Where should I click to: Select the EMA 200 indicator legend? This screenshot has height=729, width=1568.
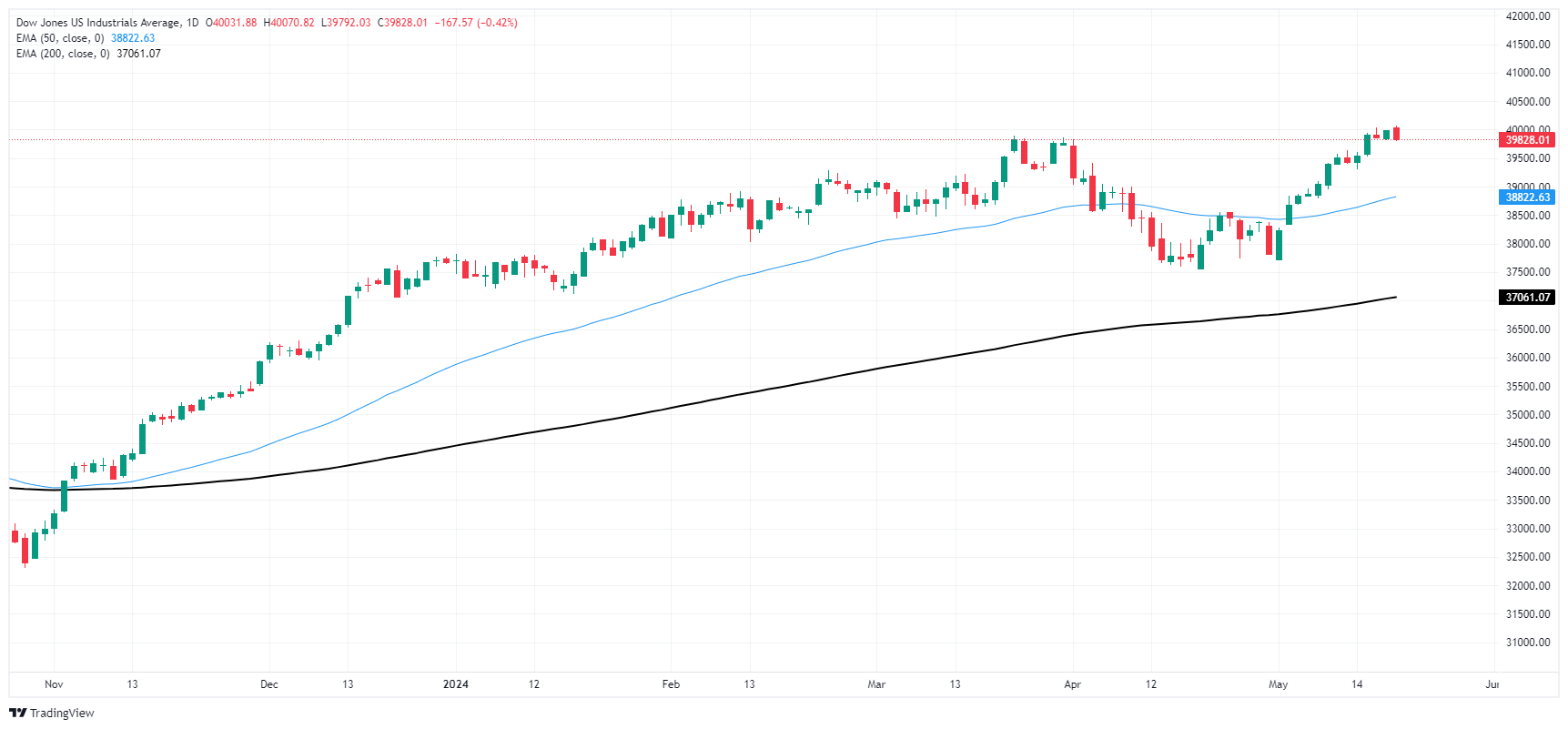pyautogui.click(x=63, y=54)
